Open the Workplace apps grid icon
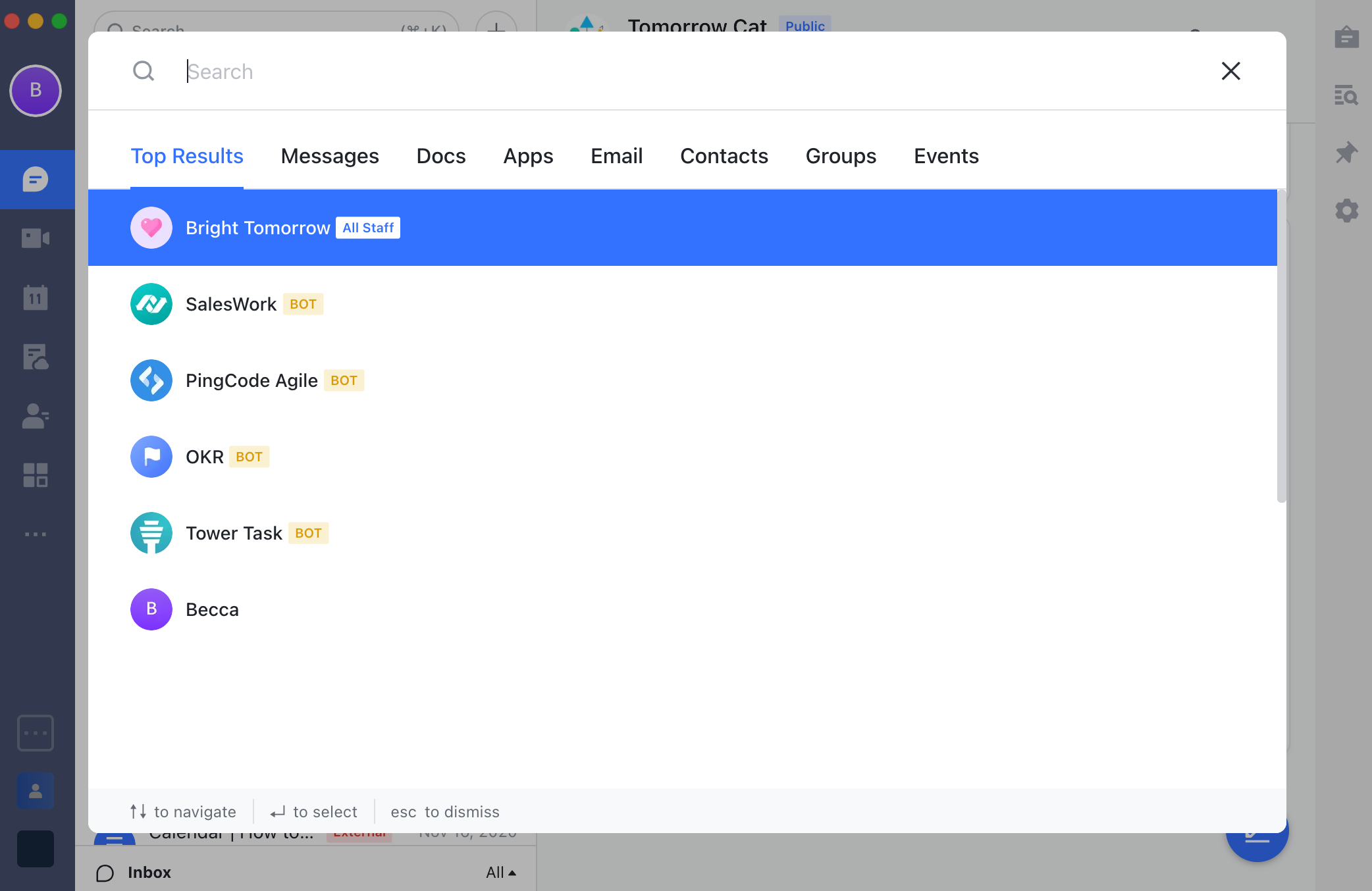The image size is (1372, 891). coord(36,475)
